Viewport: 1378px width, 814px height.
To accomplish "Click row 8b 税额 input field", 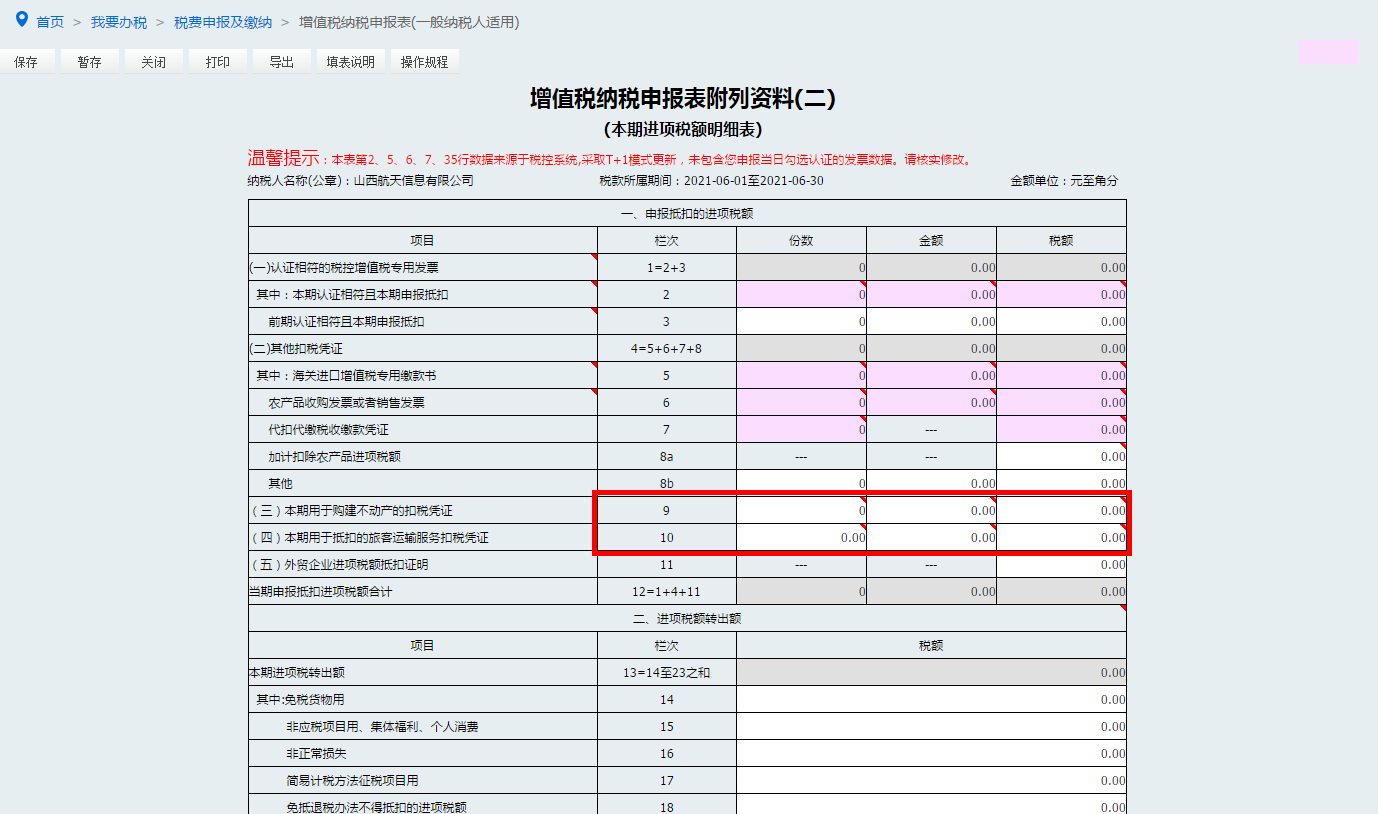I will tap(1061, 484).
